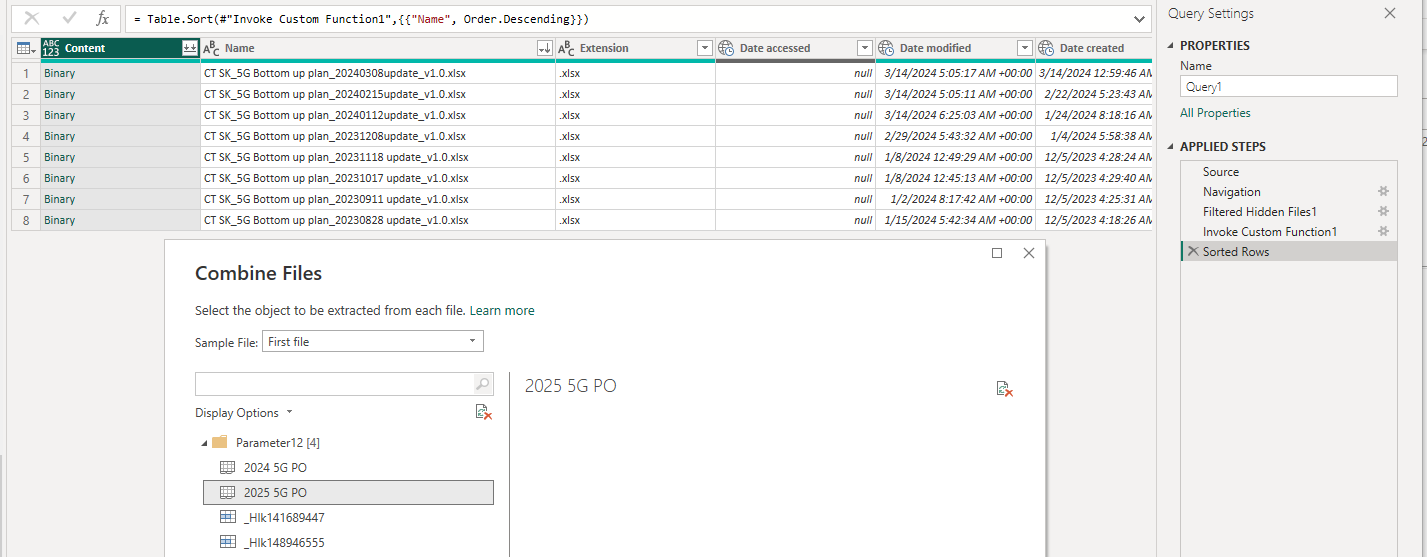This screenshot has width=1427, height=557.
Task: Open the table menu icon at the grid corner
Action: (26, 48)
